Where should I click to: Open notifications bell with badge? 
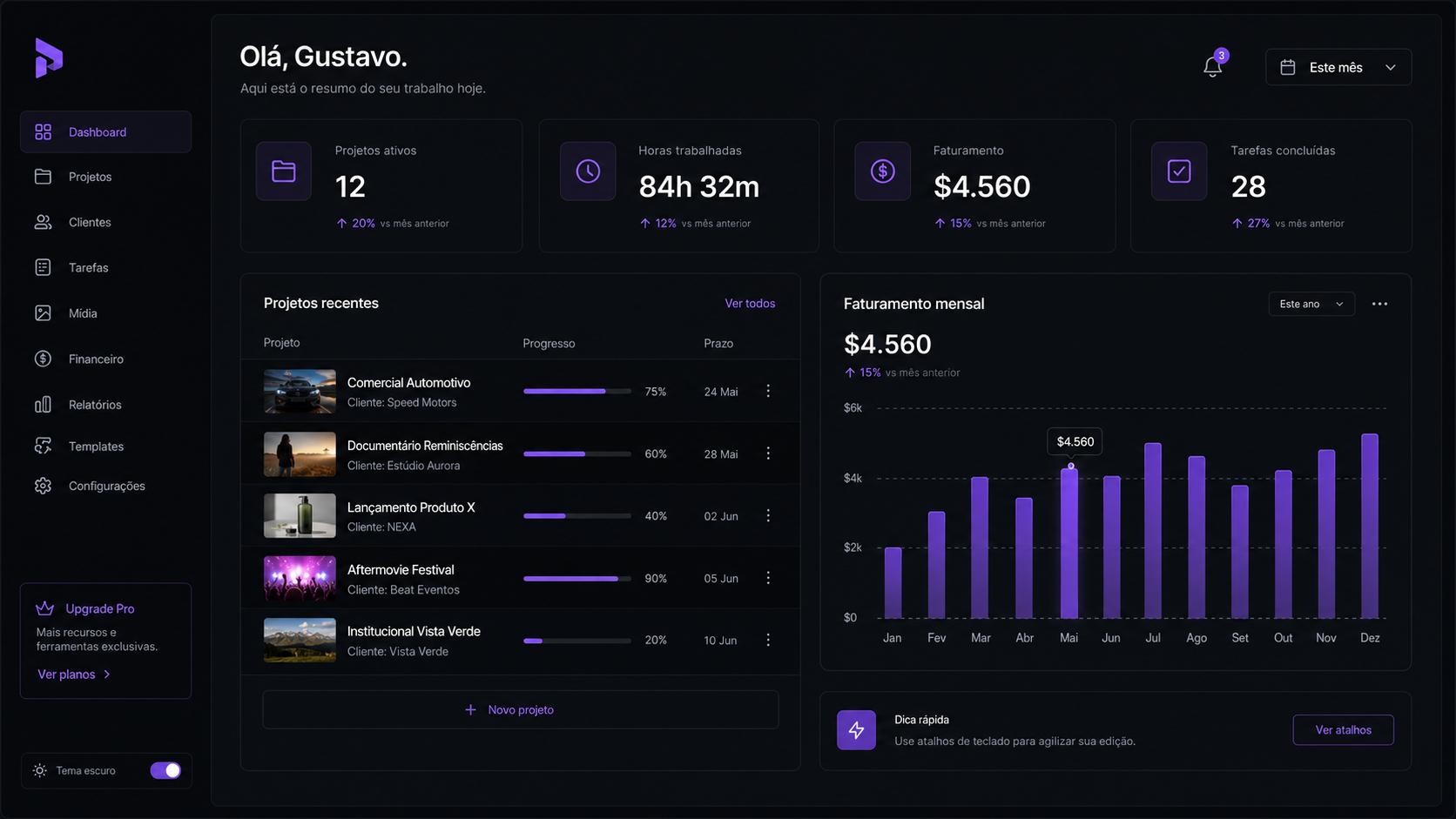point(1213,65)
